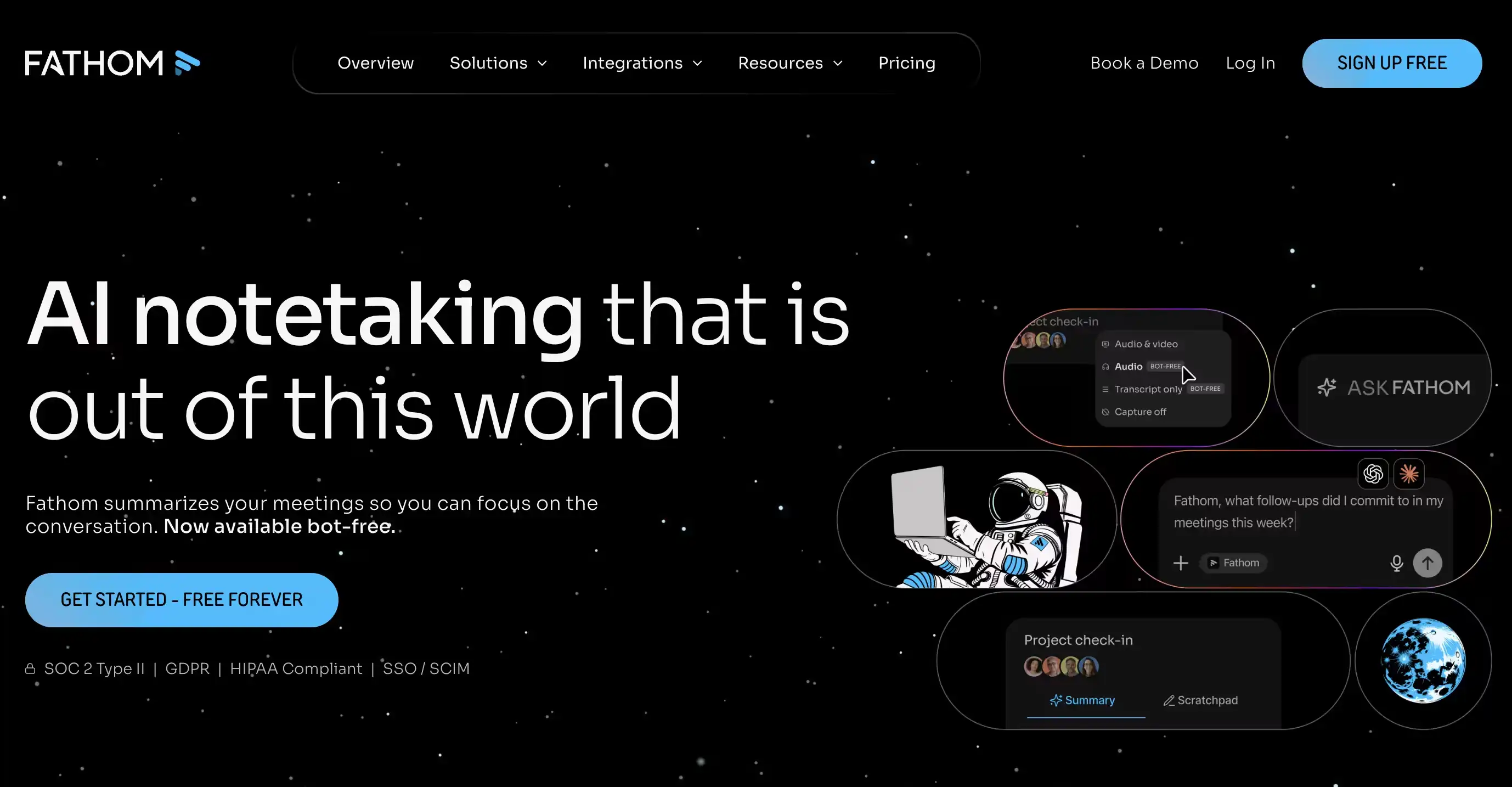The width and height of the screenshot is (1512, 787).
Task: Click the "Project check-in" card title
Action: tap(1078, 639)
